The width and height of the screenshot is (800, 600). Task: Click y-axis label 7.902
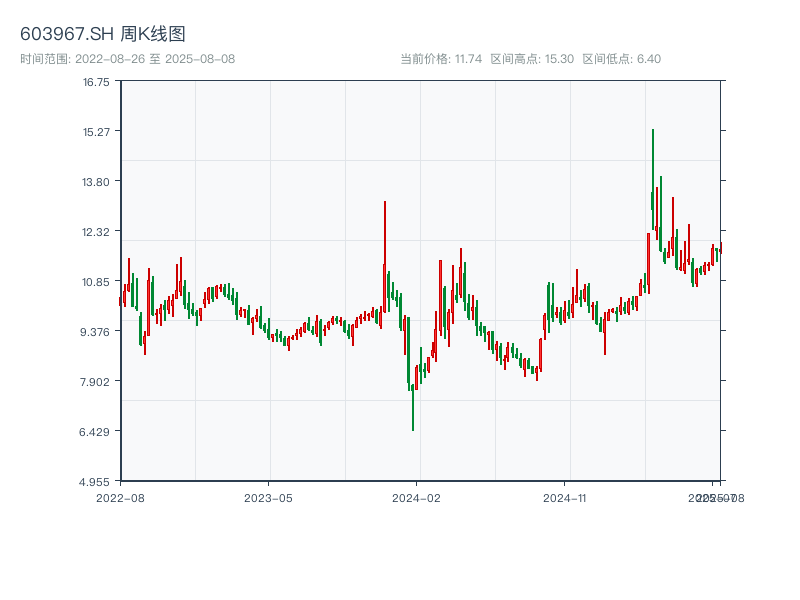(95, 382)
